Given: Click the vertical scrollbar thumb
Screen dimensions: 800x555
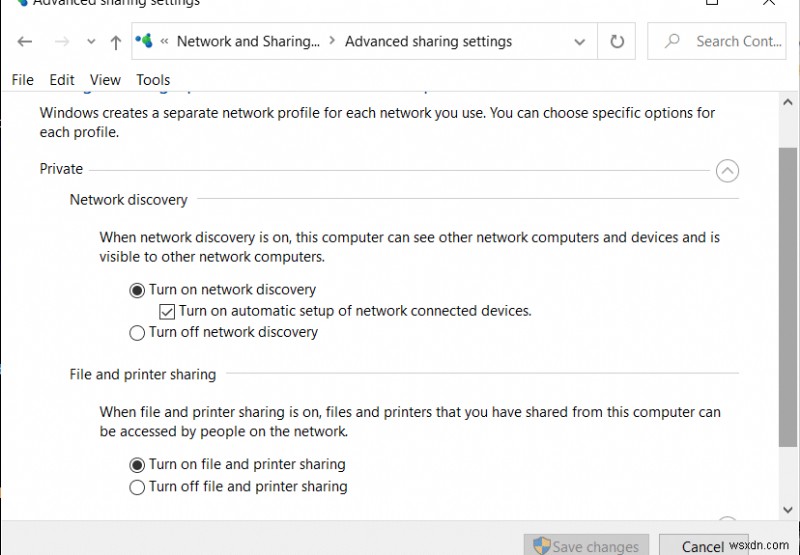Looking at the screenshot, I should pos(788,297).
